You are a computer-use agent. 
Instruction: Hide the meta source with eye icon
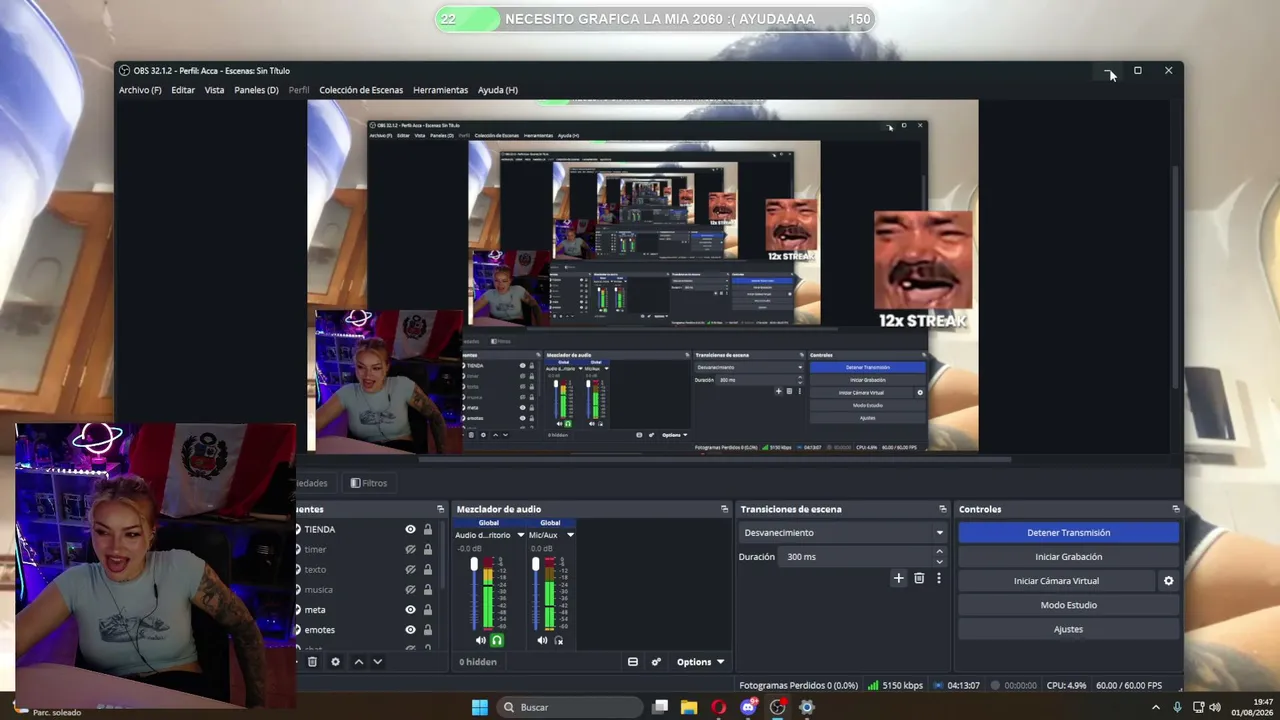coord(410,609)
